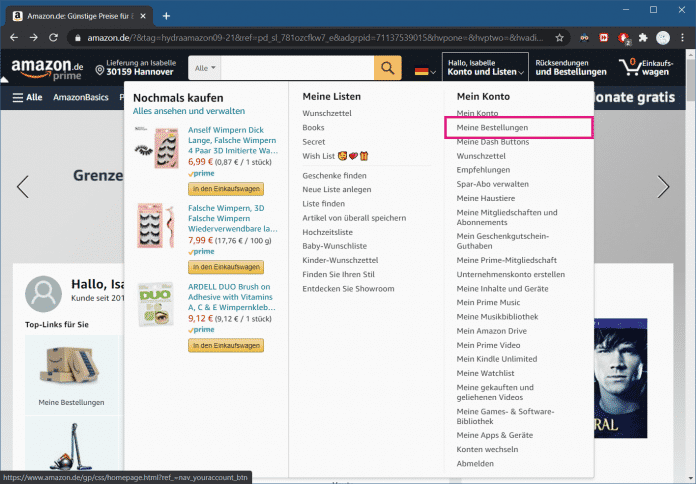The width and height of the screenshot is (696, 484).
Task: Open Meine Prime-Mitgliedschaft
Action: pyautogui.click(x=506, y=260)
